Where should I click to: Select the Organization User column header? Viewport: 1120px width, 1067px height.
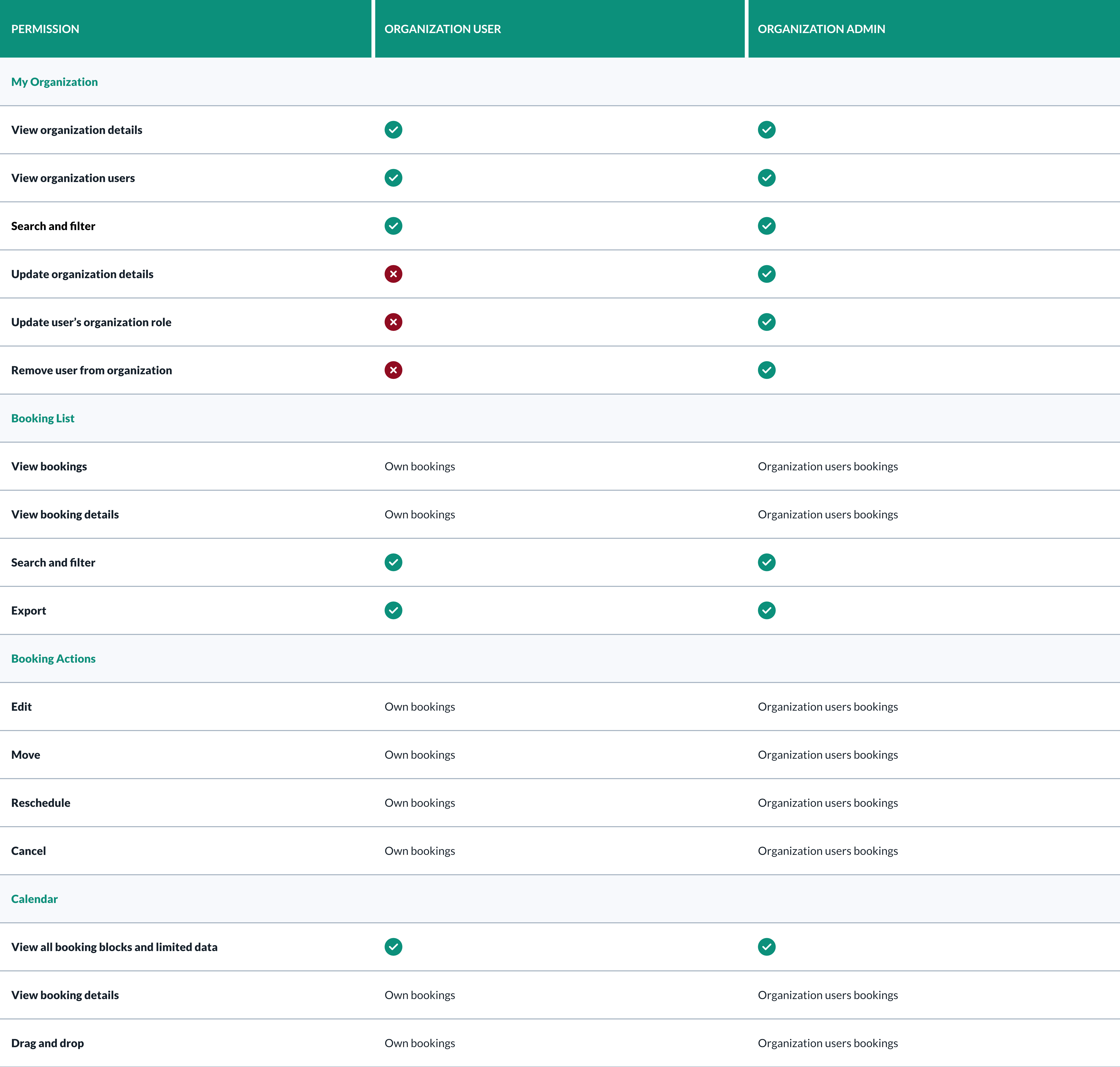coord(443,28)
